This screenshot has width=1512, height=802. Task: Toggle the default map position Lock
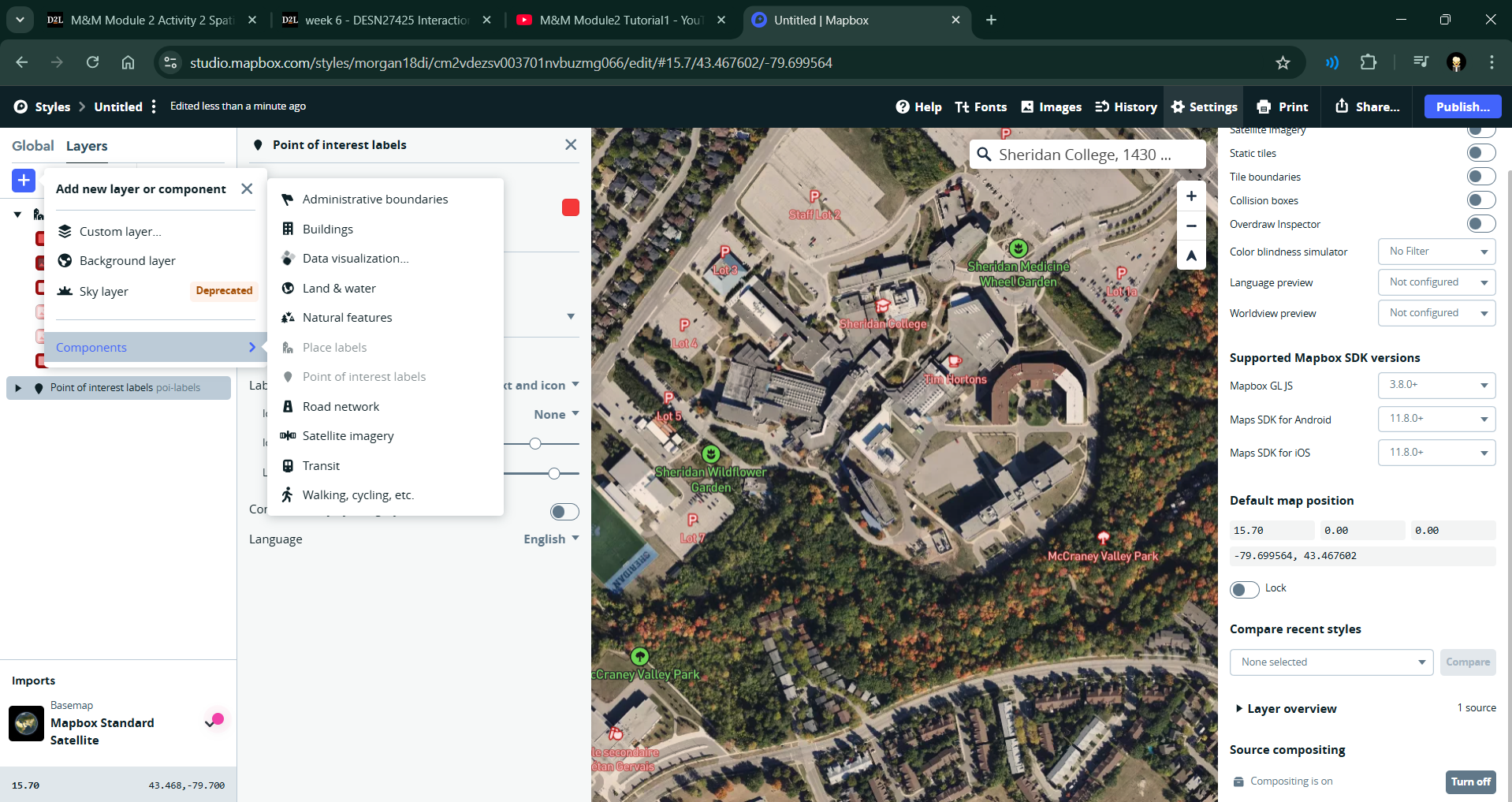tap(1245, 589)
